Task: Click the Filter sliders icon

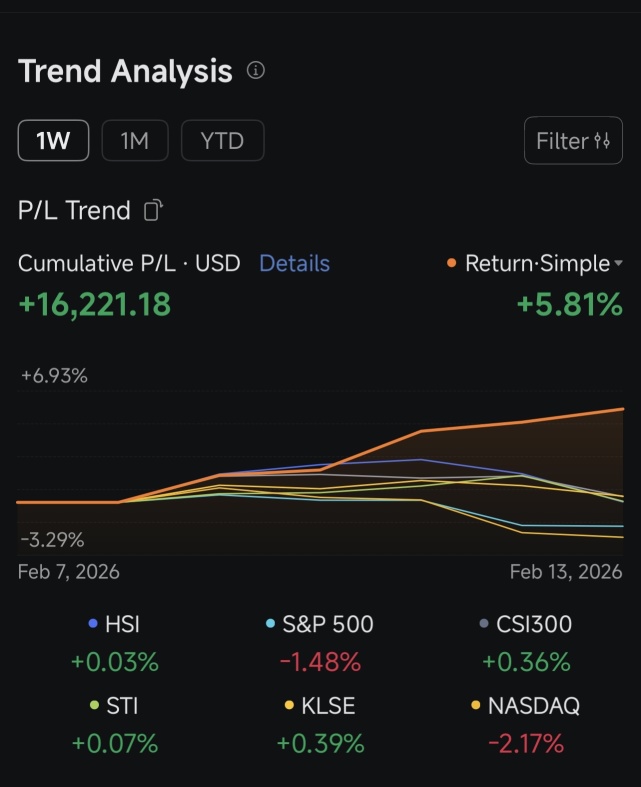Action: [x=602, y=141]
